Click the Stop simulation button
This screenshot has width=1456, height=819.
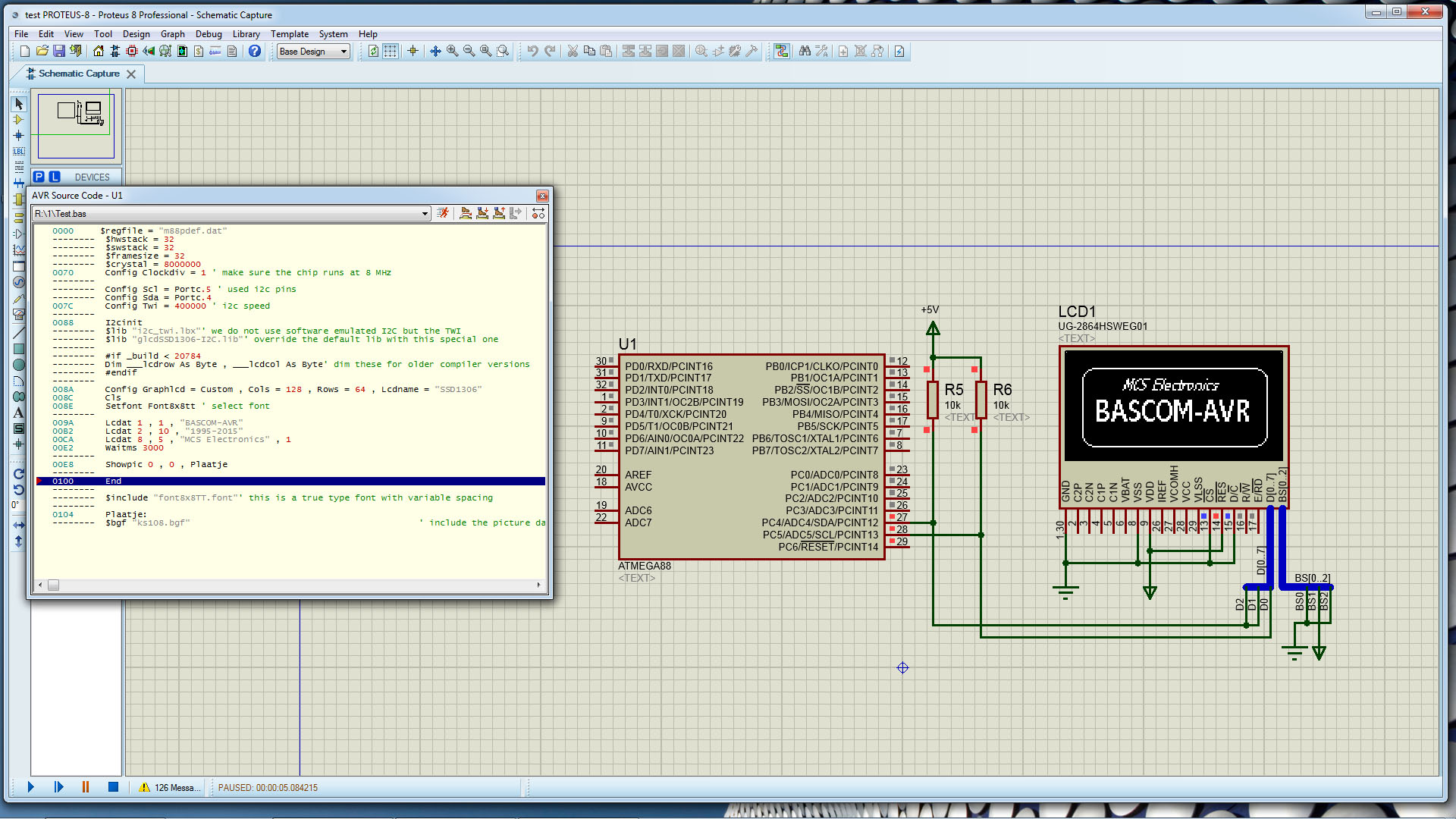pyautogui.click(x=113, y=787)
